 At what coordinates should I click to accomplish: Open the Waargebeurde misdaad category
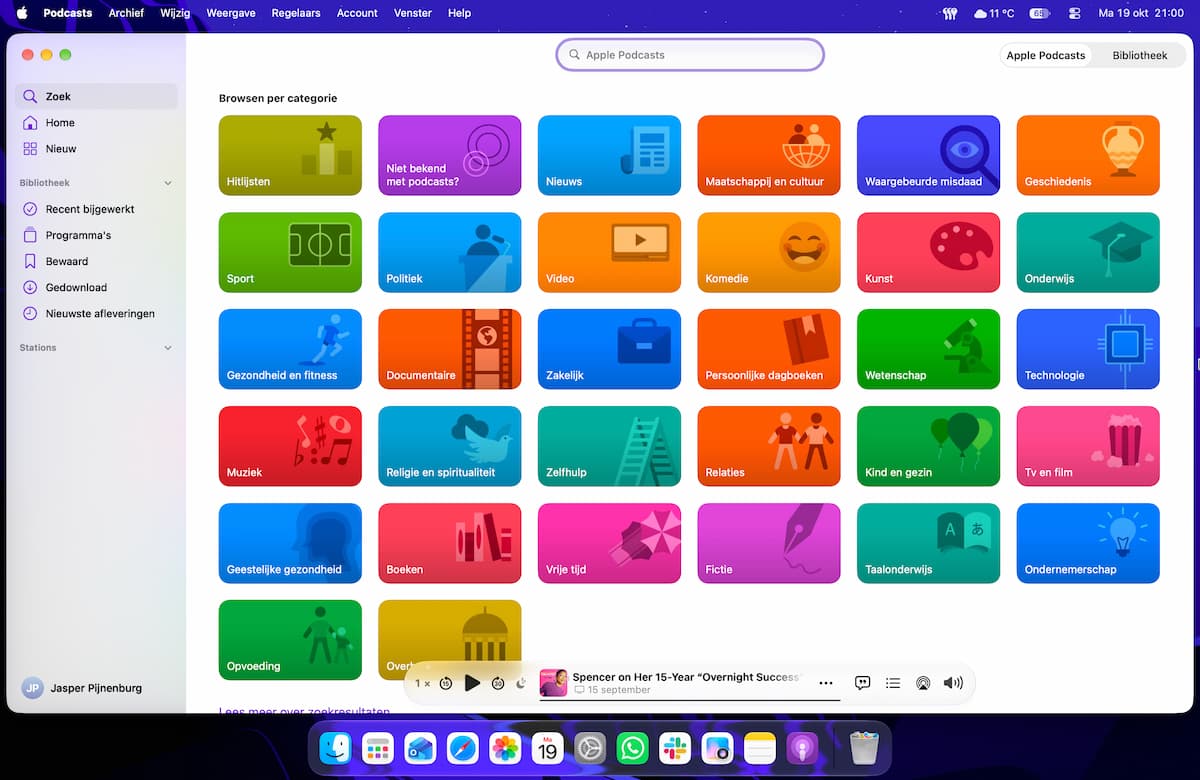coord(928,155)
